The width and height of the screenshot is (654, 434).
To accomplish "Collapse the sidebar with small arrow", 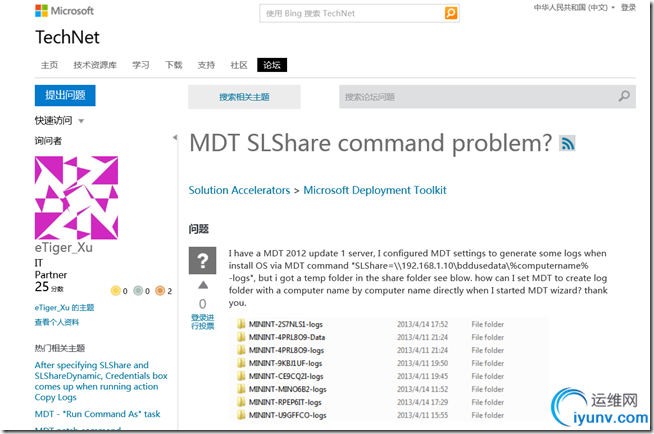I will (x=175, y=137).
